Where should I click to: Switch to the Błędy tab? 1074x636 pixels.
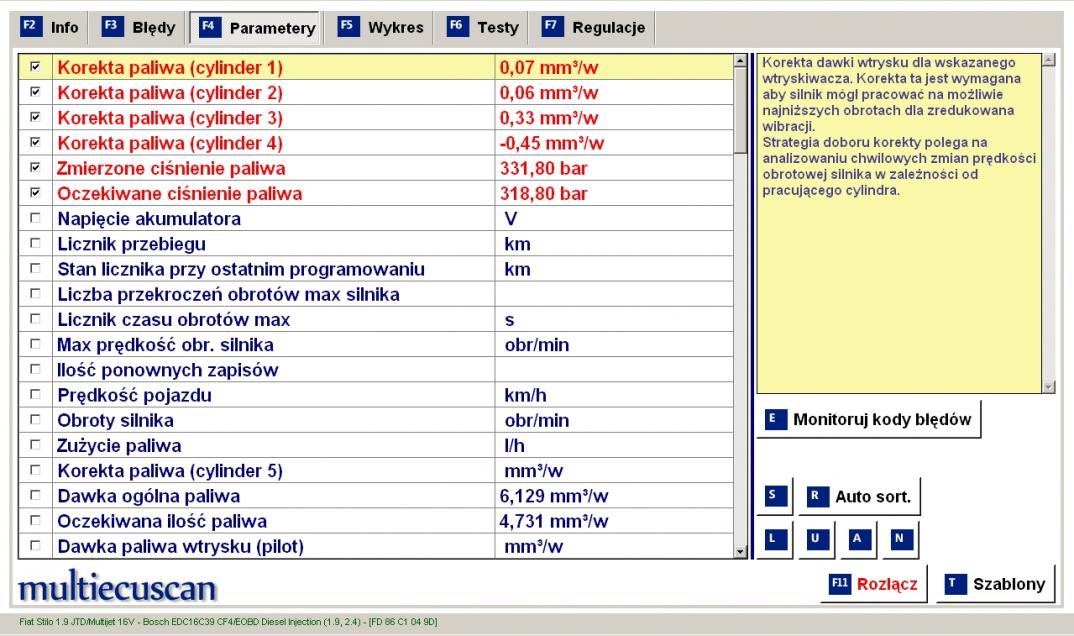click(139, 27)
